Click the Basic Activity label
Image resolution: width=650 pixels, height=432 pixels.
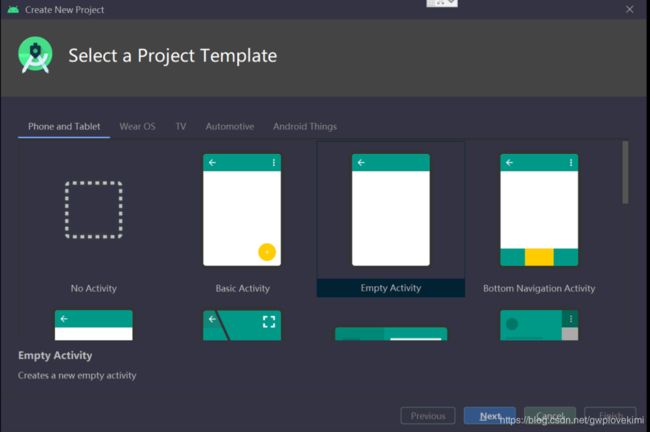pyautogui.click(x=243, y=288)
